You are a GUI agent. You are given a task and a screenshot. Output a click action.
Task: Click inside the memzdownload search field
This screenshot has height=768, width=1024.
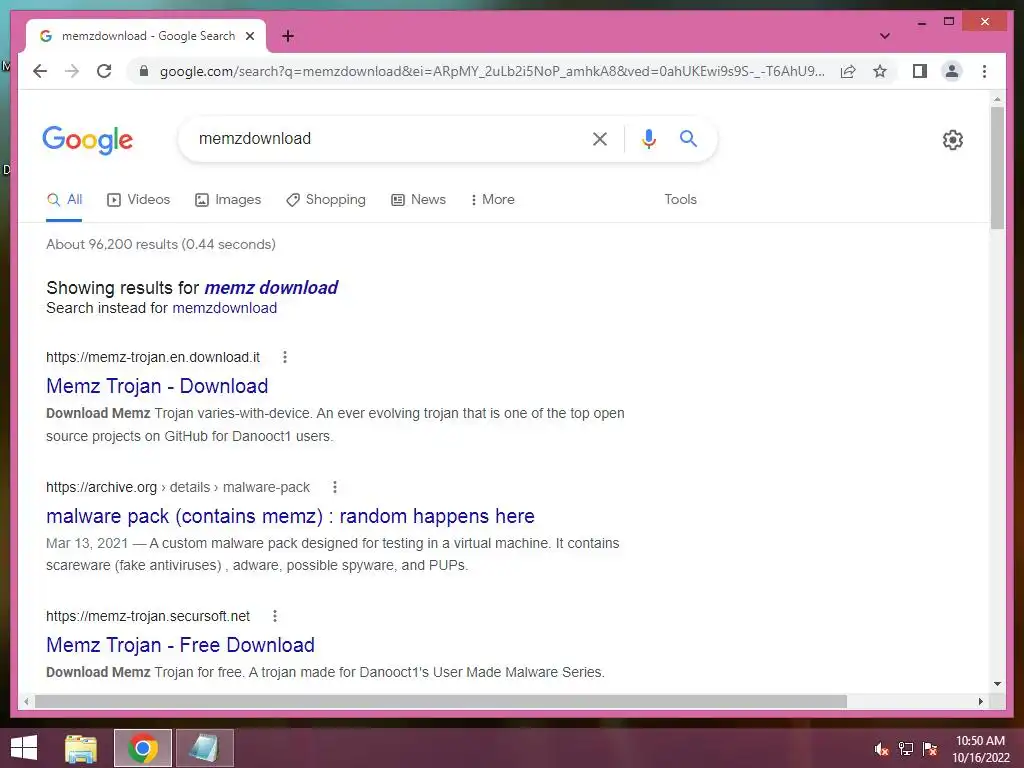pyautogui.click(x=385, y=138)
